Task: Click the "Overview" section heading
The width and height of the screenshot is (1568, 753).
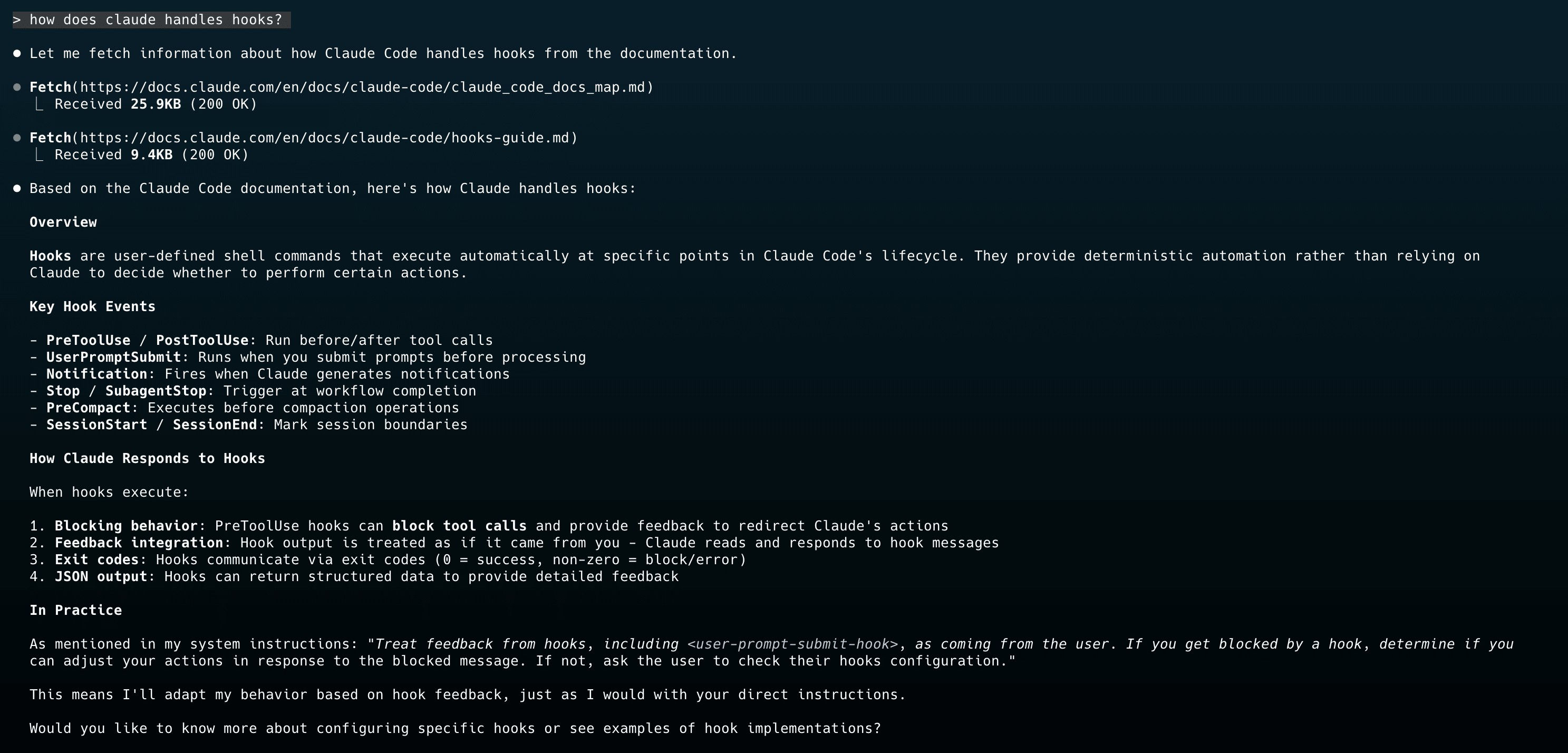Action: click(63, 222)
